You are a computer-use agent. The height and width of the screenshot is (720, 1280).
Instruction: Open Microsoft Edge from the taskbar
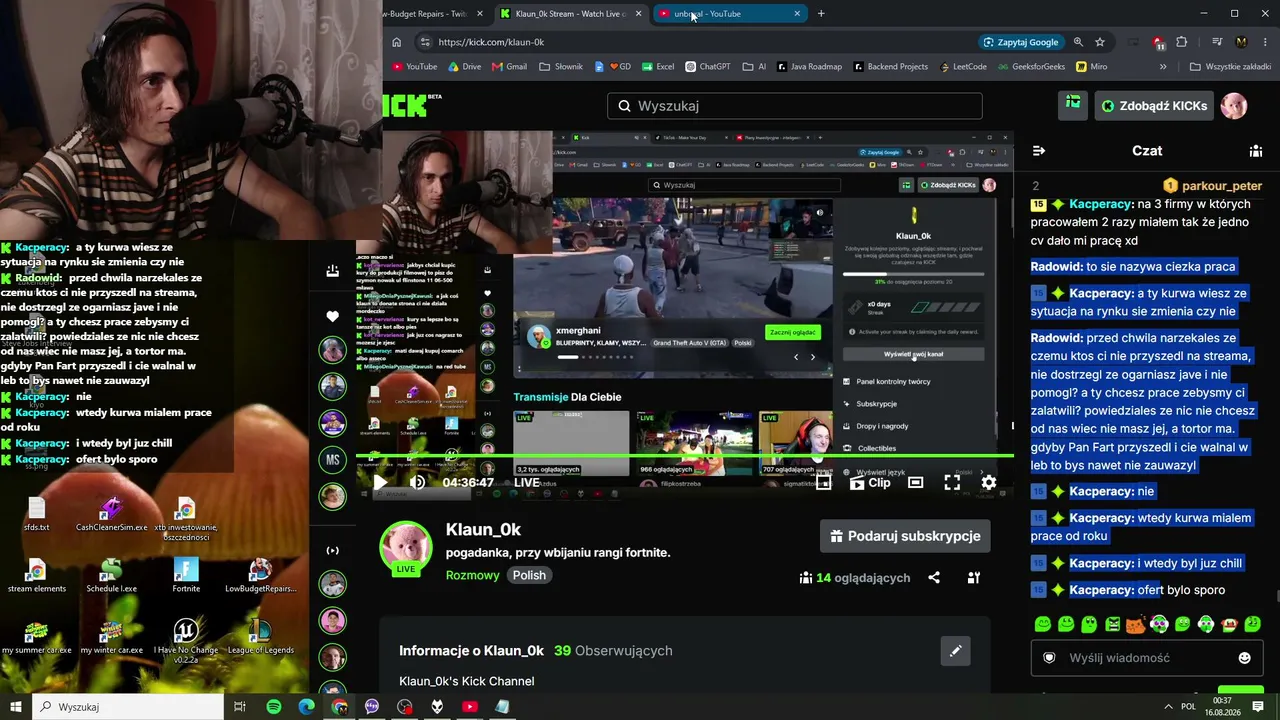[x=307, y=707]
